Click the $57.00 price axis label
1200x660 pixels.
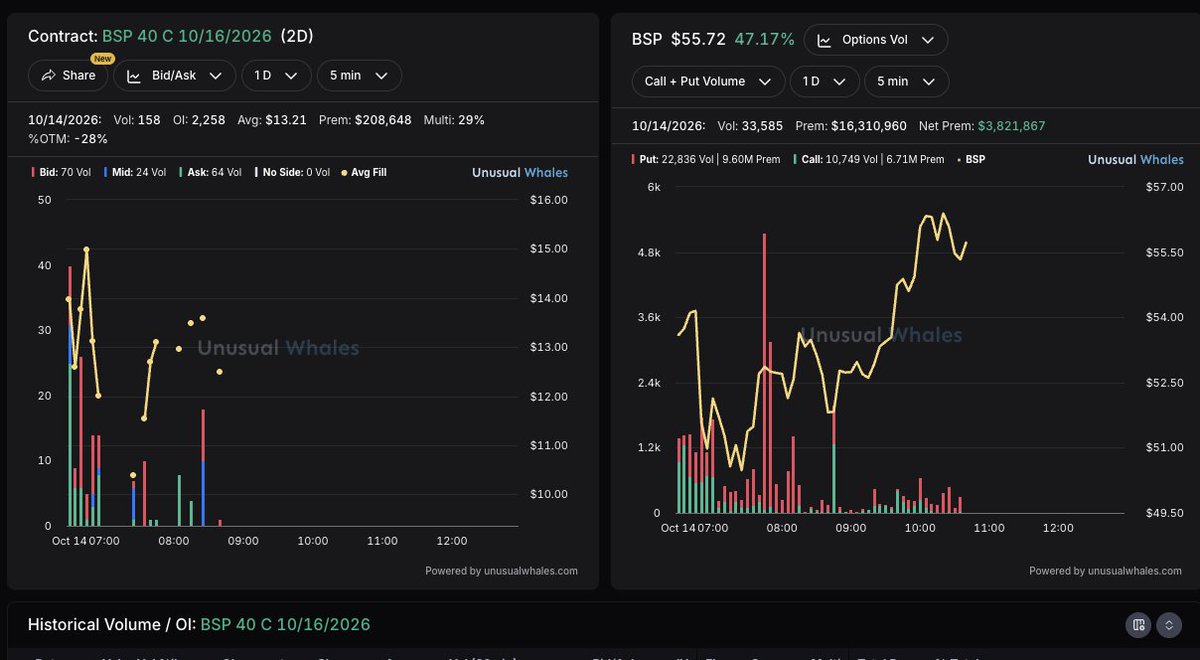pyautogui.click(x=1164, y=187)
